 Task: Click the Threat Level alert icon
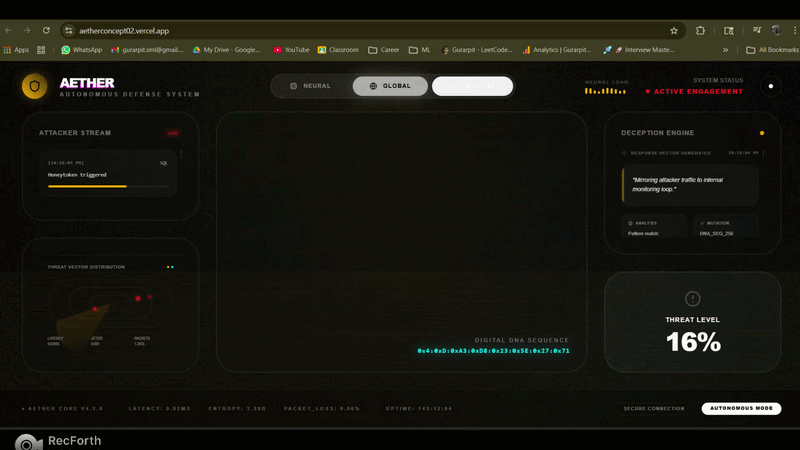692,299
